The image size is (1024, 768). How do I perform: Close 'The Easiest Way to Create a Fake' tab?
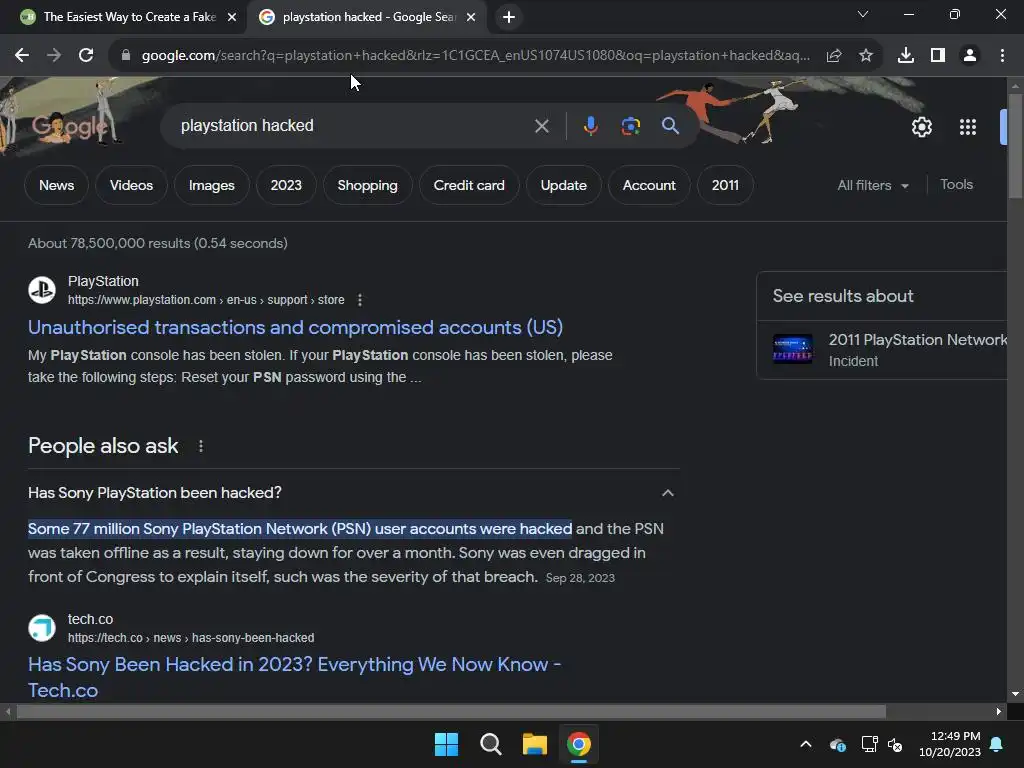[x=232, y=17]
